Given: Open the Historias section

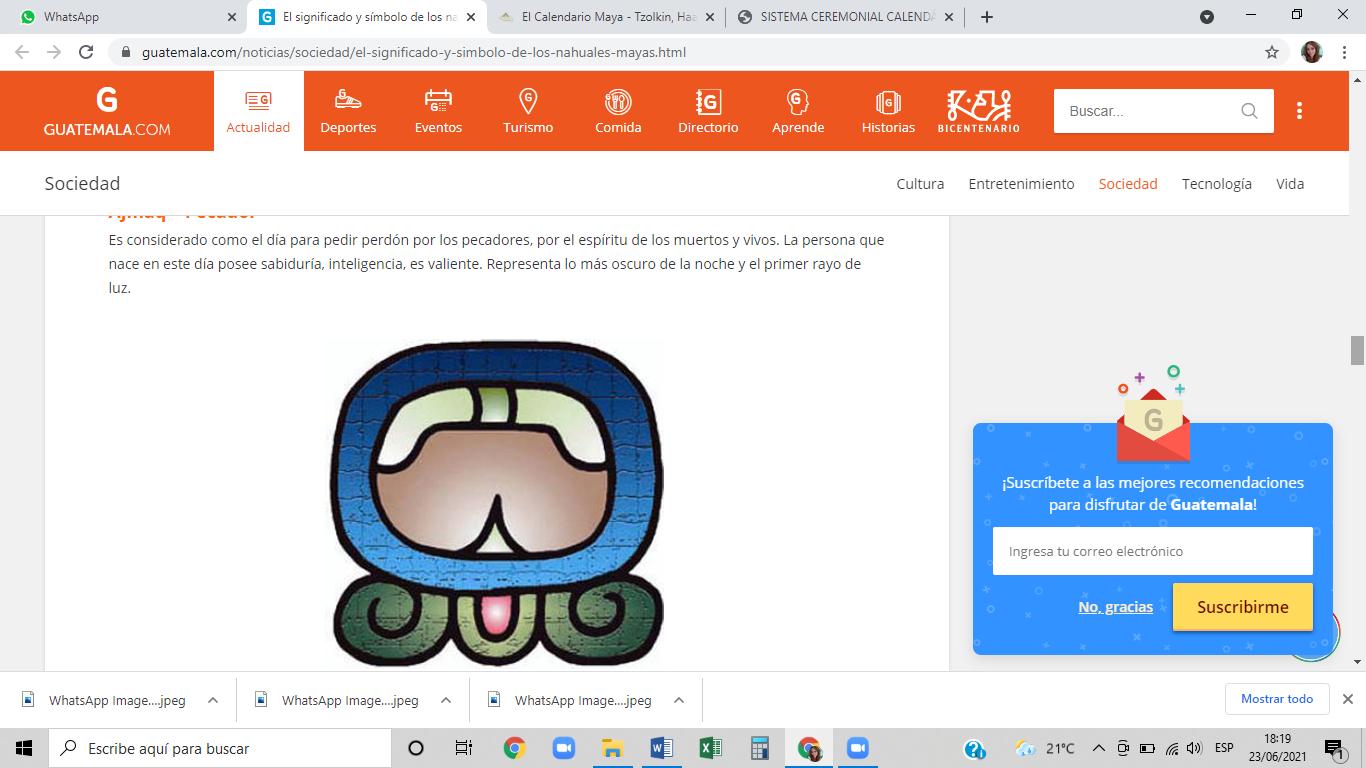Looking at the screenshot, I should pos(888,111).
